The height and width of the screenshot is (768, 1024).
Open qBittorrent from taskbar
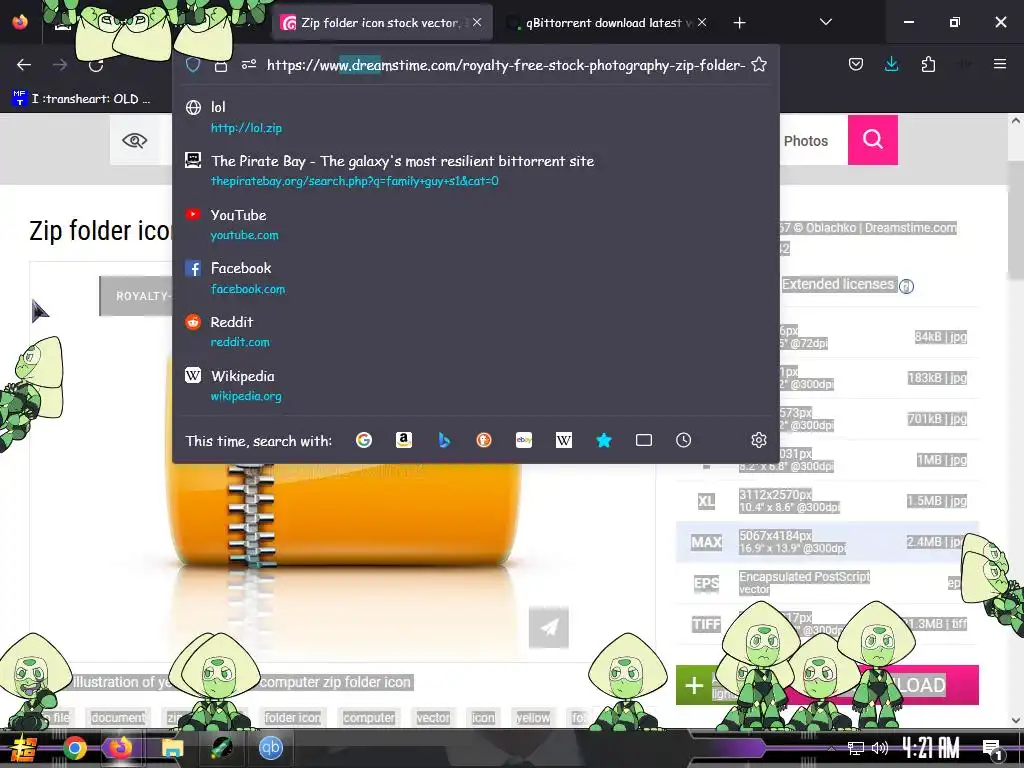coord(270,748)
